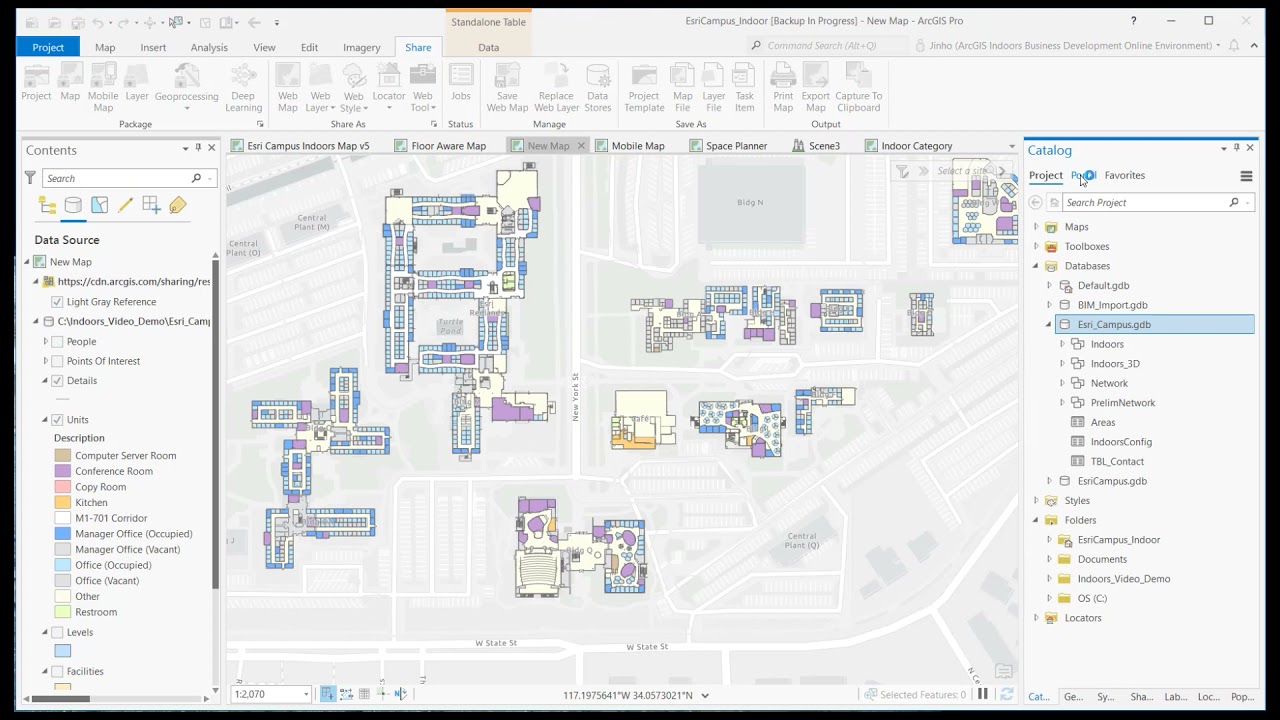Select List By Data Source icon
The width and height of the screenshot is (1280, 720).
pyautogui.click(x=73, y=205)
